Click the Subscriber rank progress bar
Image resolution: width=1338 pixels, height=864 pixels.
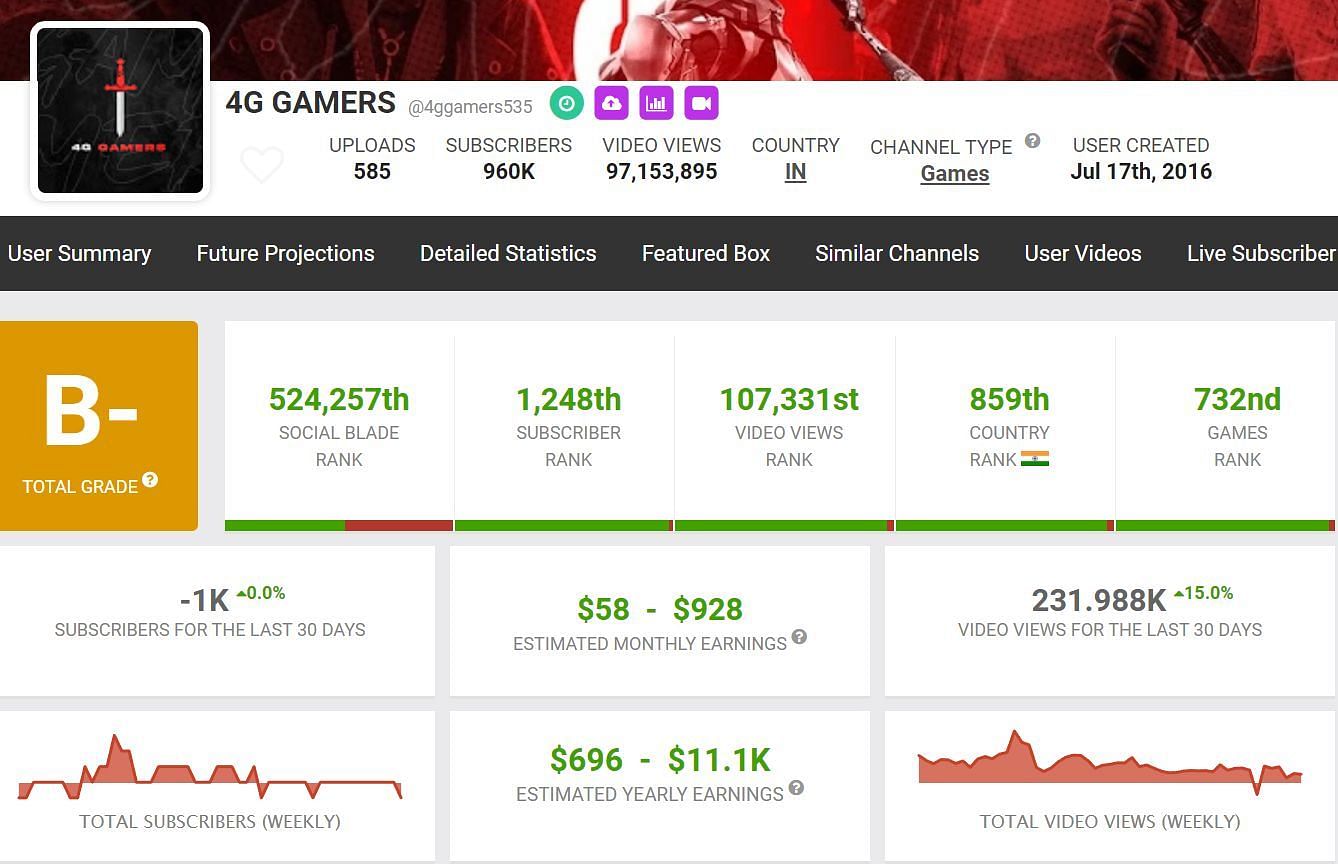tap(564, 525)
